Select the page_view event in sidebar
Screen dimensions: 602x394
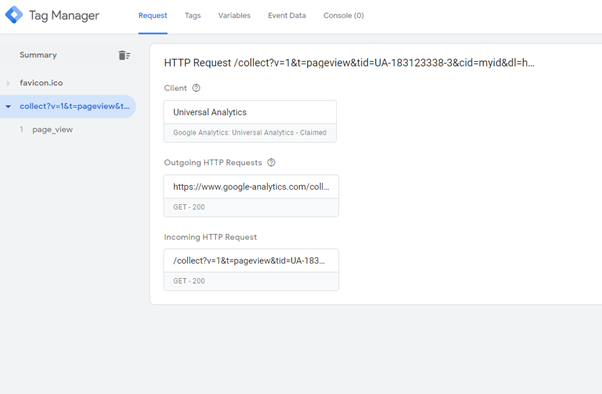52,130
